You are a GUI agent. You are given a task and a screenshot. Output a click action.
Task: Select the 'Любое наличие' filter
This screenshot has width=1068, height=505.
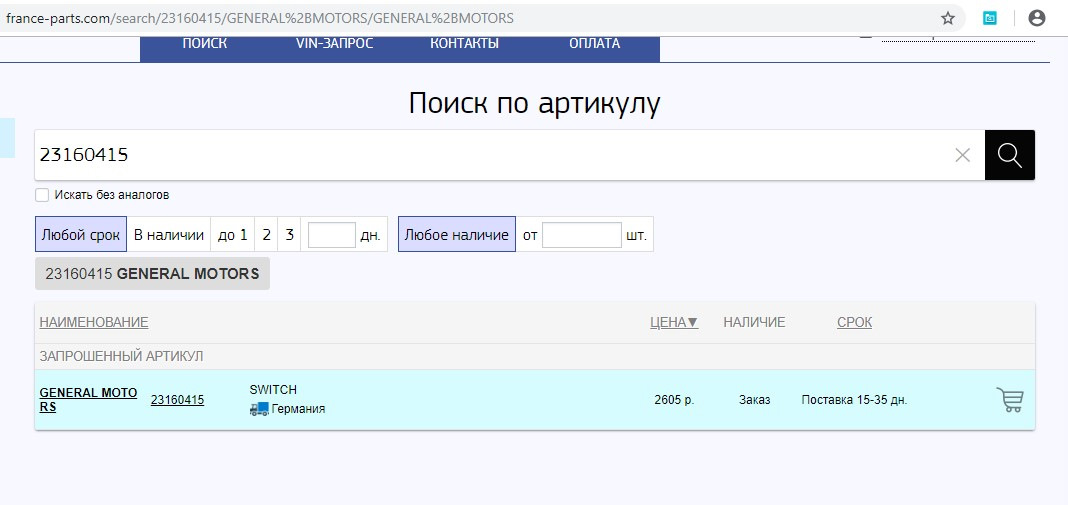[x=456, y=235]
